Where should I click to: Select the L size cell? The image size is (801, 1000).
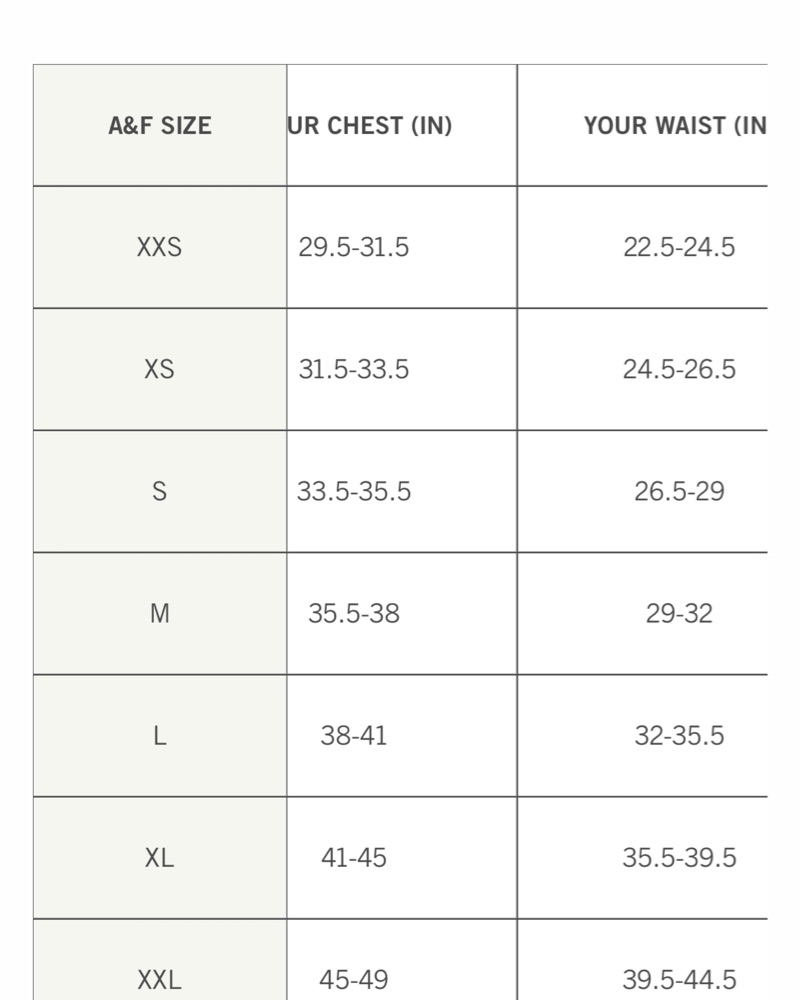coord(160,736)
